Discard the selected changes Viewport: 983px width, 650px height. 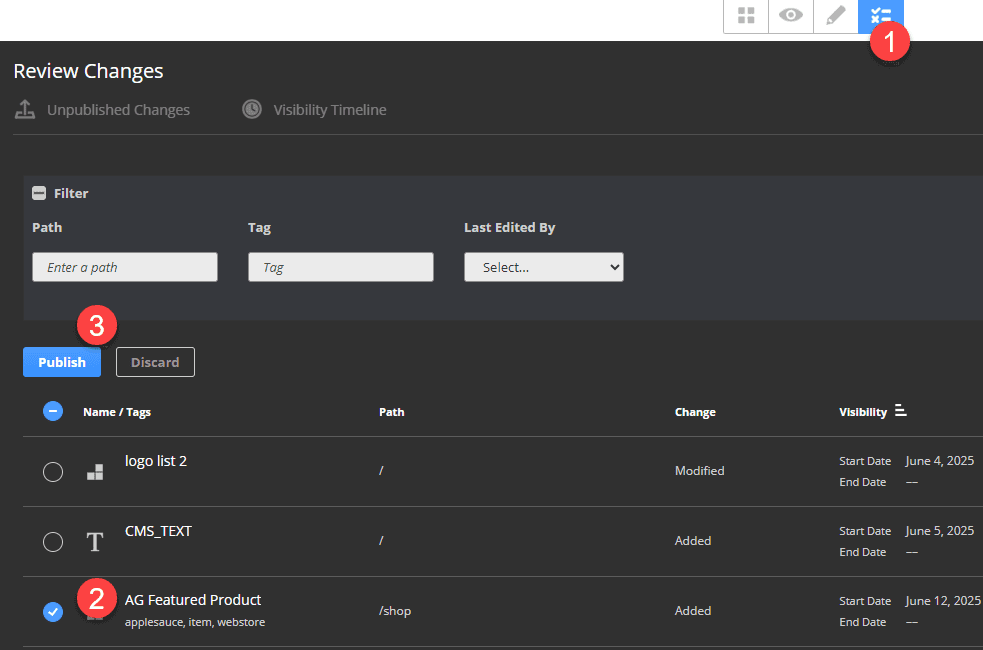tap(155, 362)
